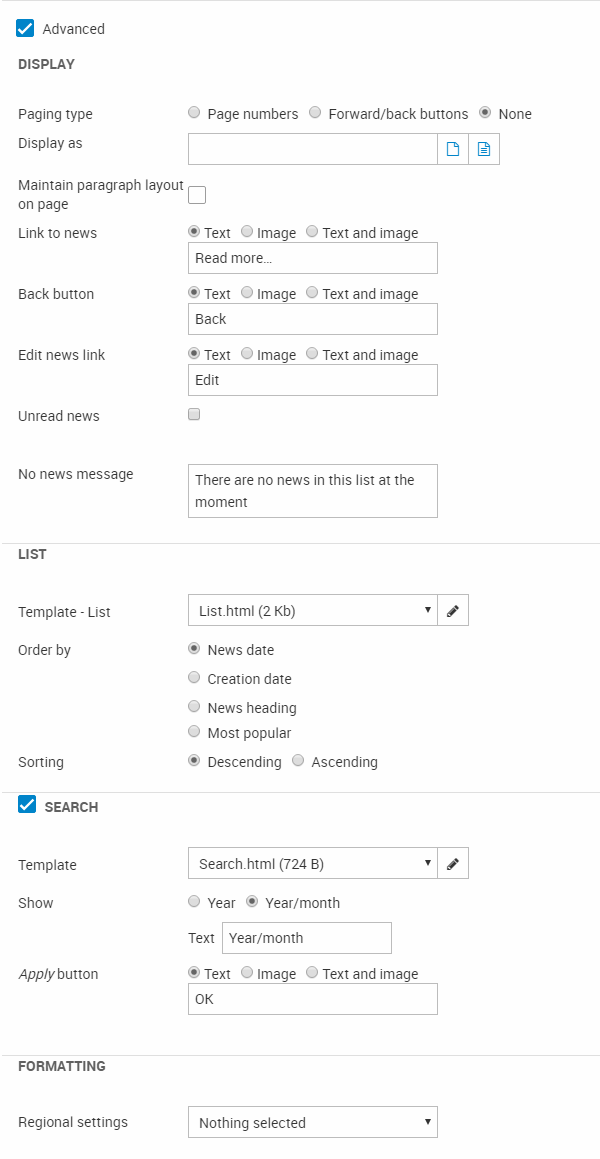Viewport: 600px width, 1159px height.
Task: Click the Read more… text field
Action: pos(312,258)
